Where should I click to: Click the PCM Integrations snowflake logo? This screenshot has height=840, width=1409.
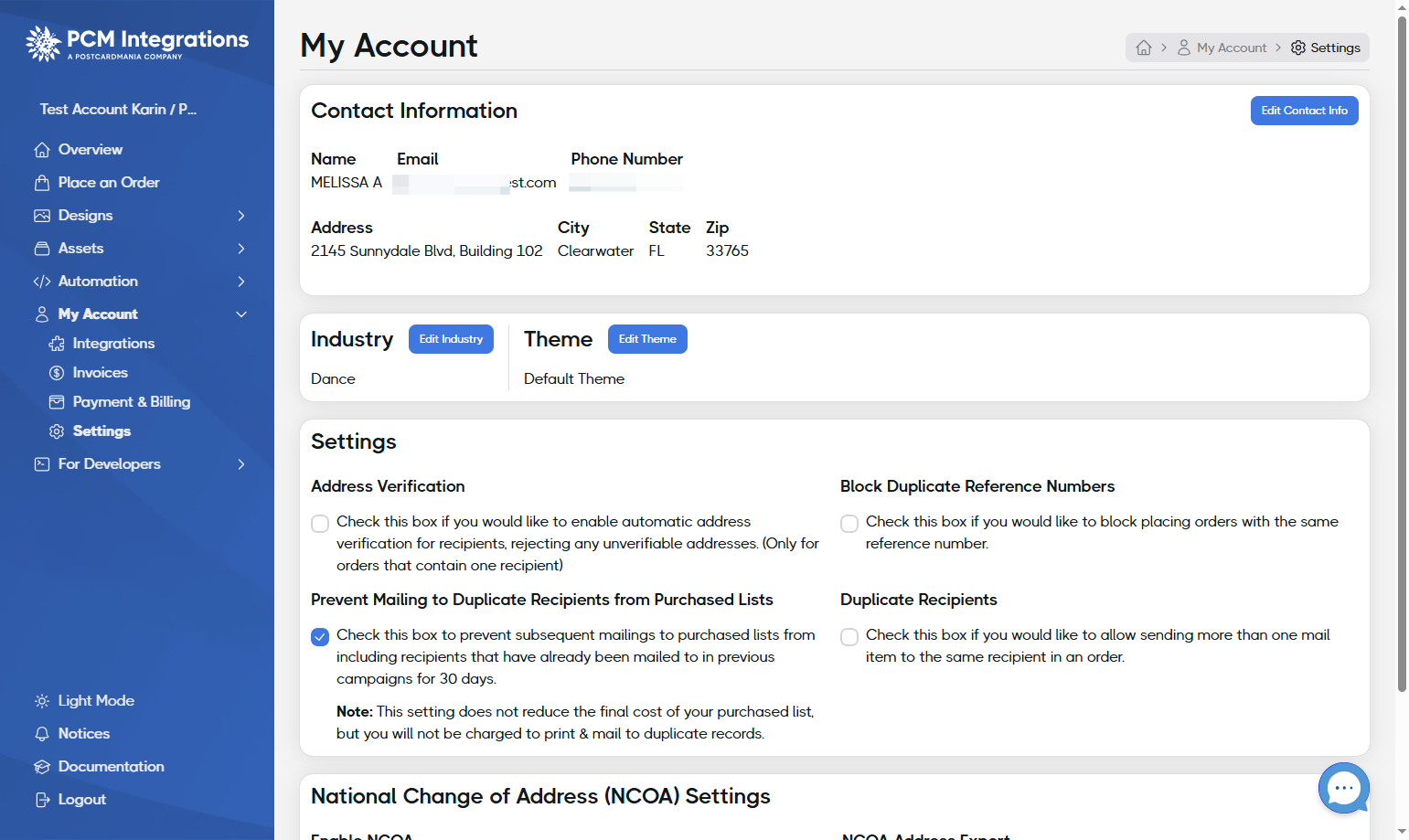pos(43,44)
